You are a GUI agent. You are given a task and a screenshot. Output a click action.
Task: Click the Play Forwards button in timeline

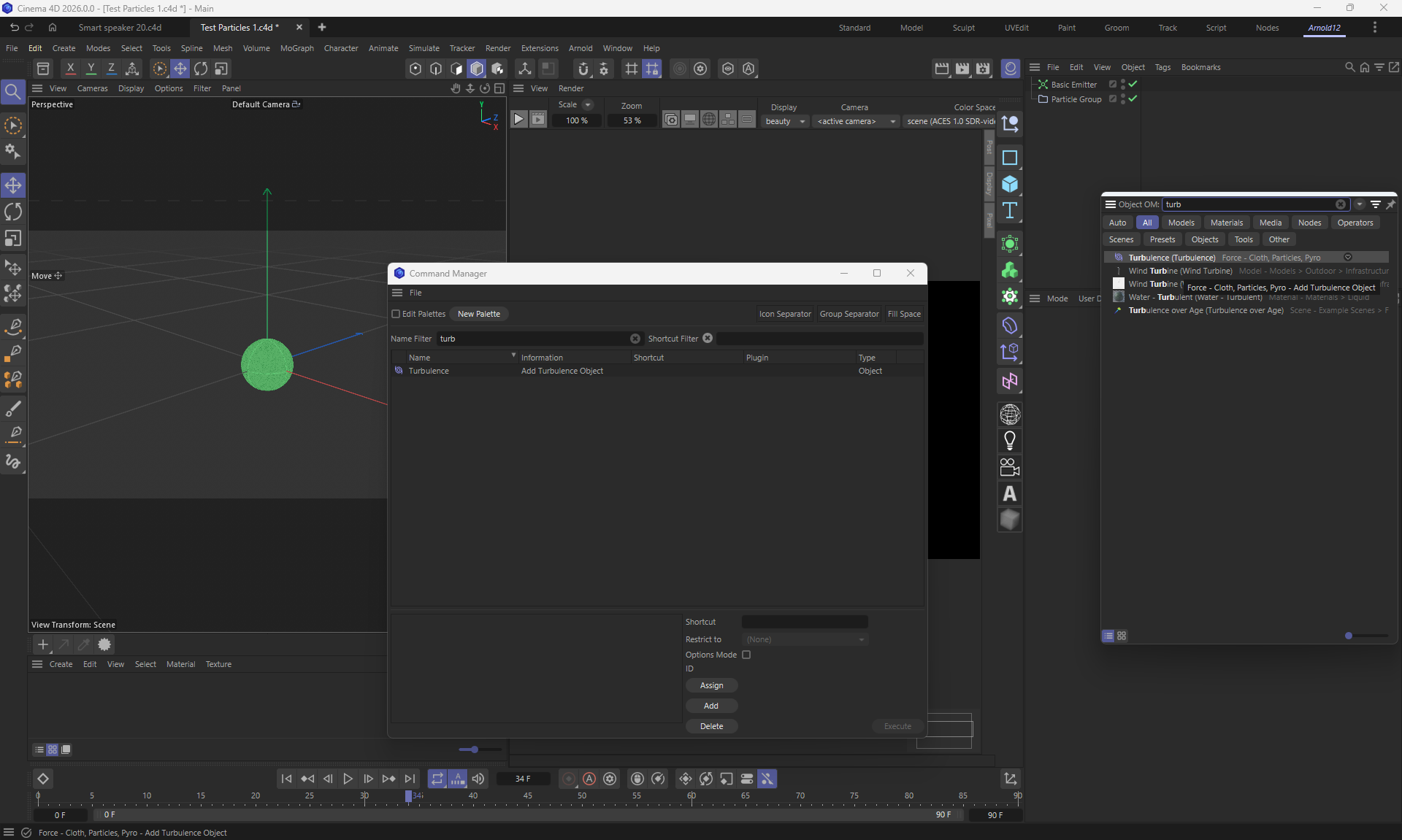(348, 779)
